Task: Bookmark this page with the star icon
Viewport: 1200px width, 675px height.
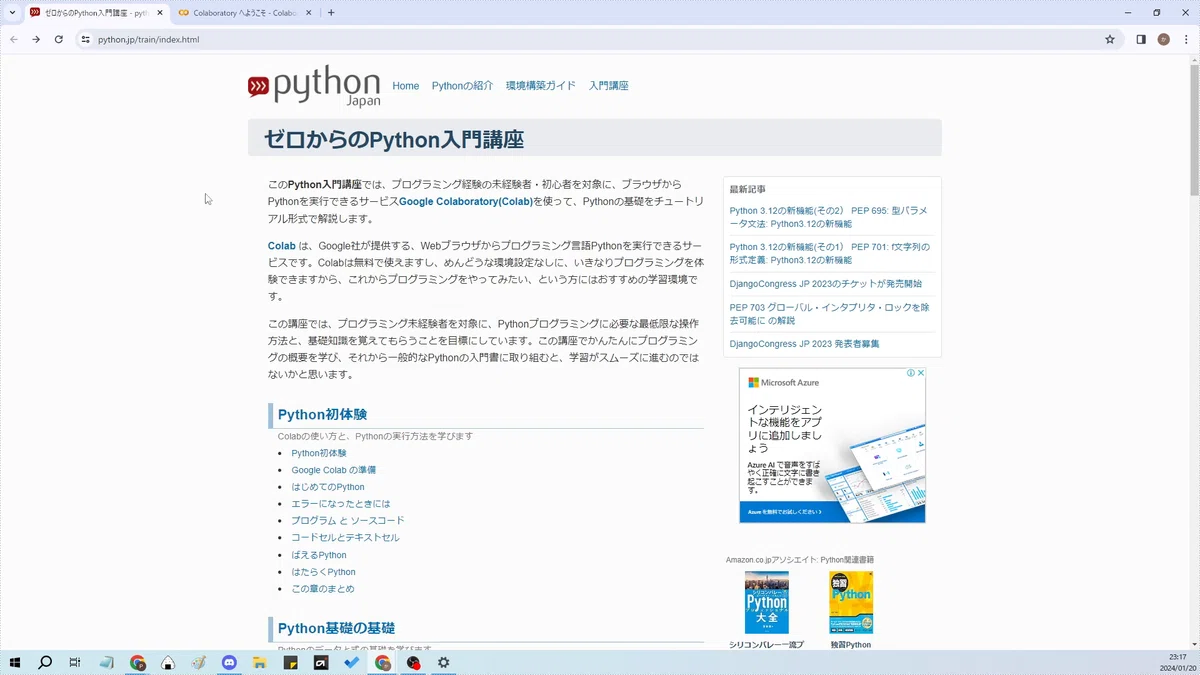Action: coord(1110,39)
